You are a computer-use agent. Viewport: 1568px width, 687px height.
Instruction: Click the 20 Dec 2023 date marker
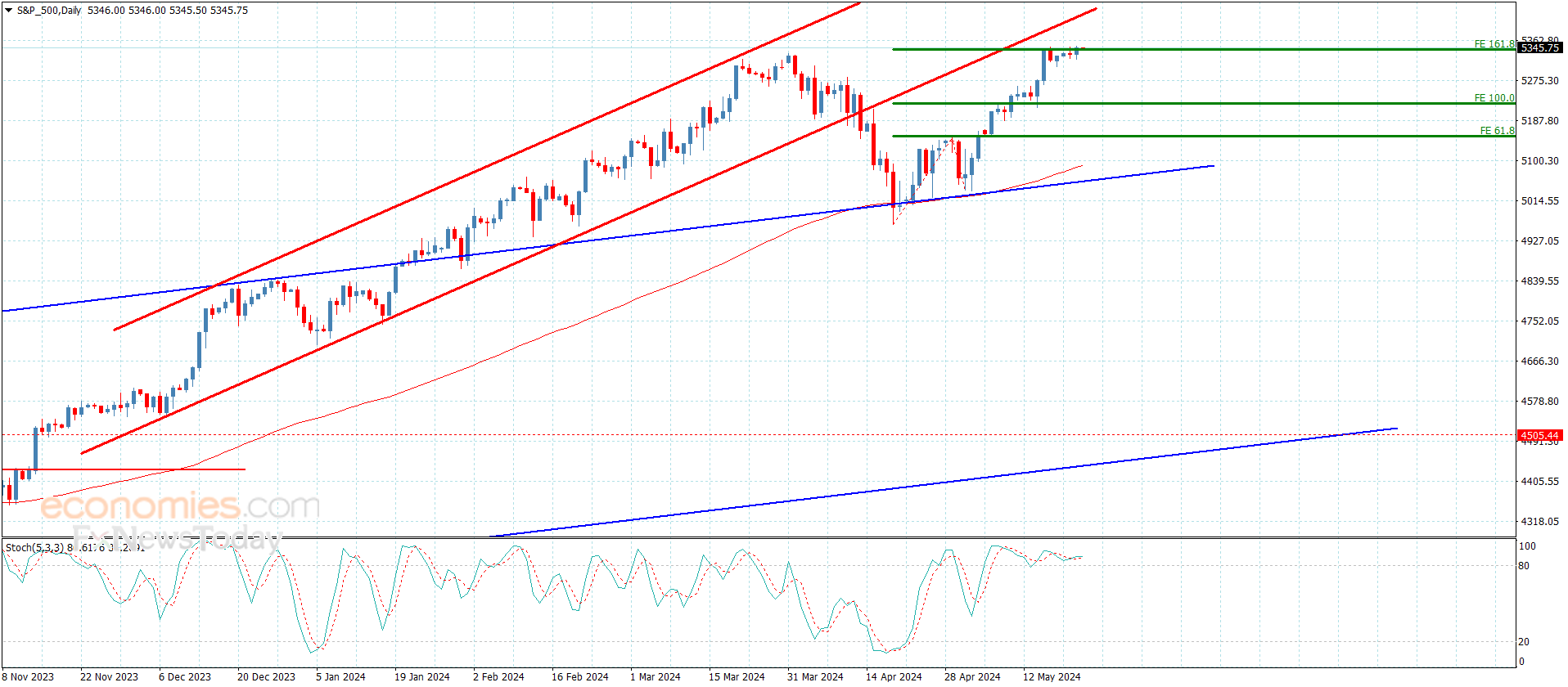click(266, 676)
